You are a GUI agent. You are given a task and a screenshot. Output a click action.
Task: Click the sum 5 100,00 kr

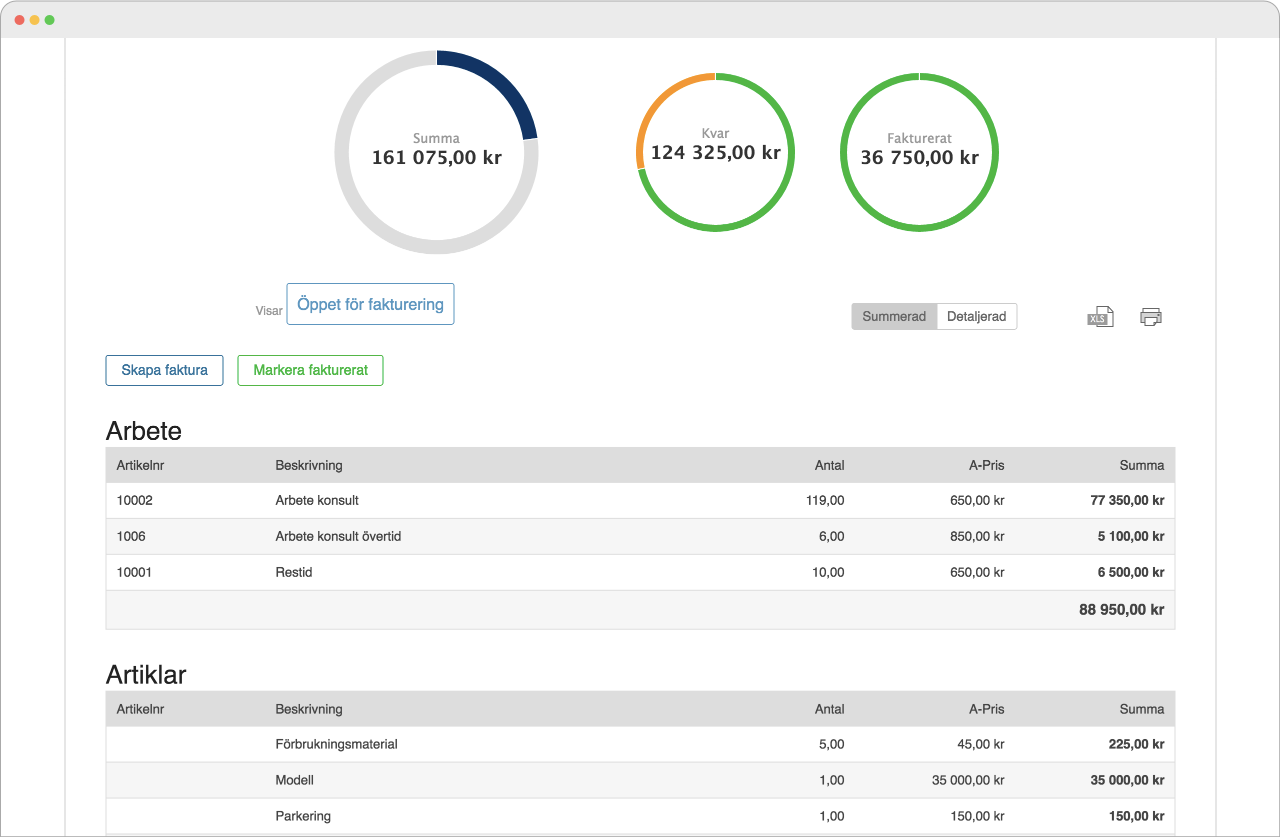(x=1131, y=536)
